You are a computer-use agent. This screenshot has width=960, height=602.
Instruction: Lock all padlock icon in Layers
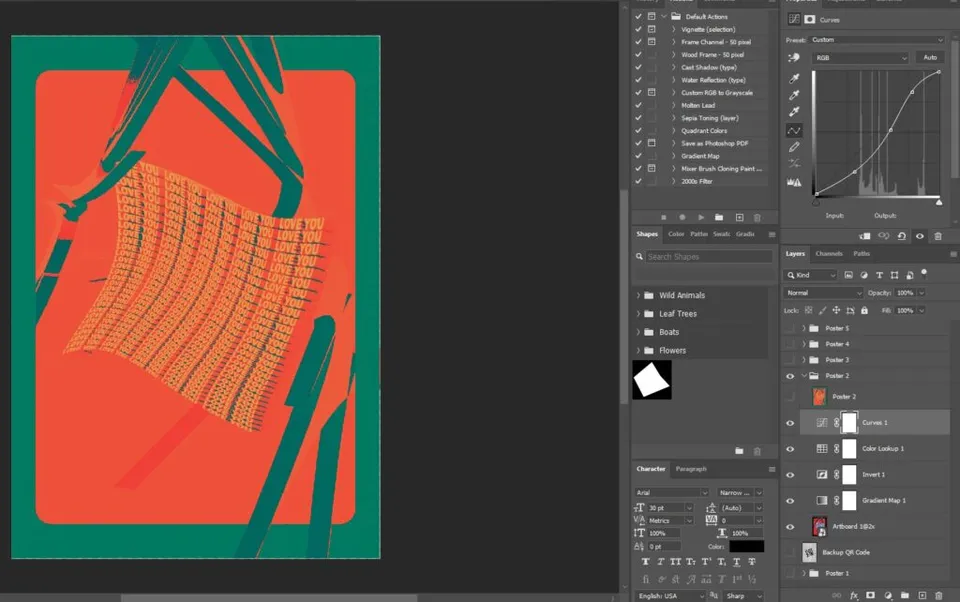(864, 310)
